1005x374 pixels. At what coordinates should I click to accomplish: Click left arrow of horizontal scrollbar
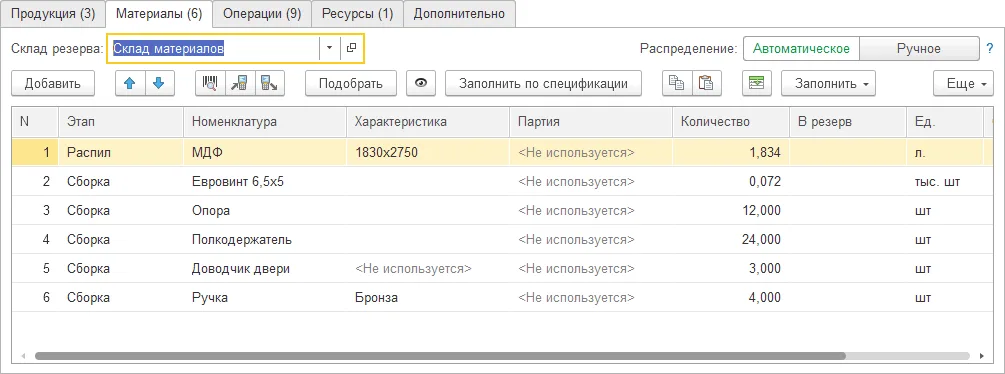24,355
